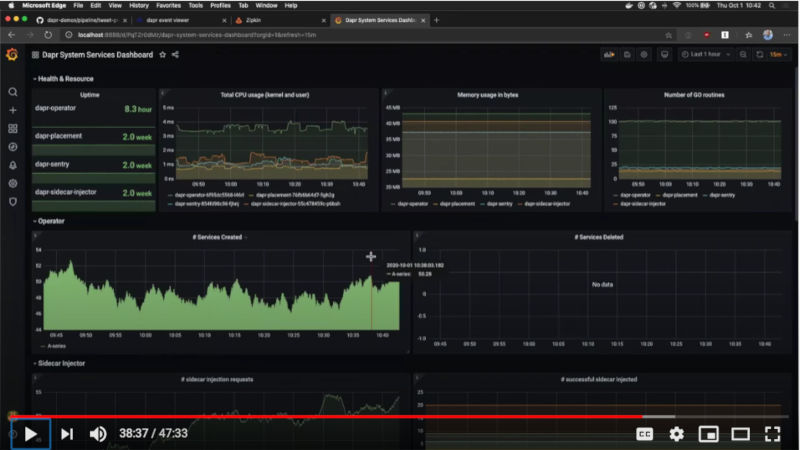Open the File menu
800x450 pixels.
(78, 6)
